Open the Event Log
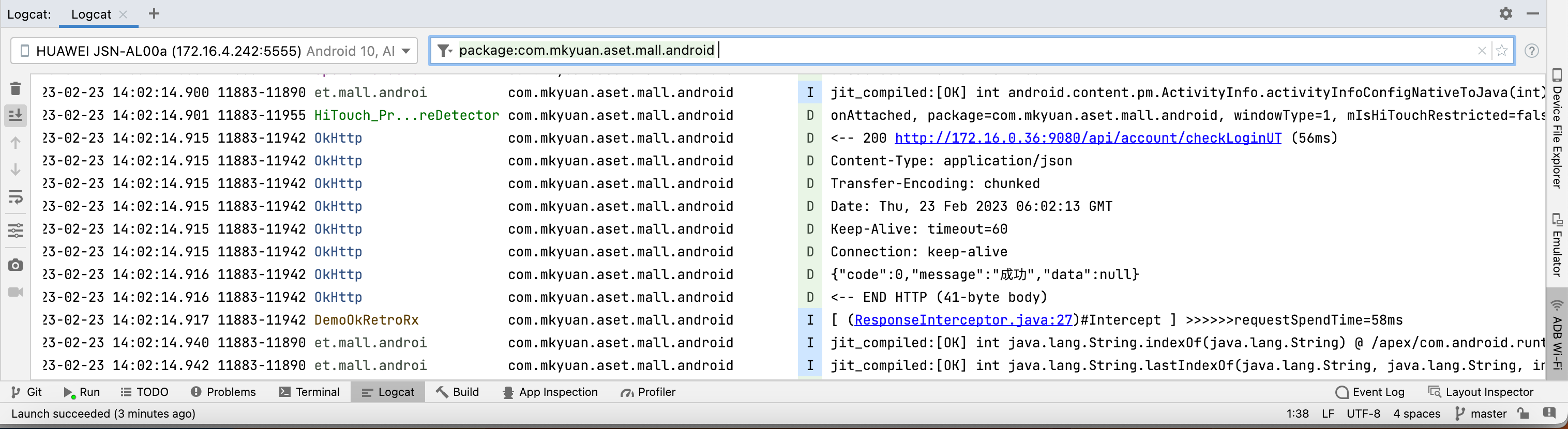This screenshot has height=429, width=1568. 1369,392
